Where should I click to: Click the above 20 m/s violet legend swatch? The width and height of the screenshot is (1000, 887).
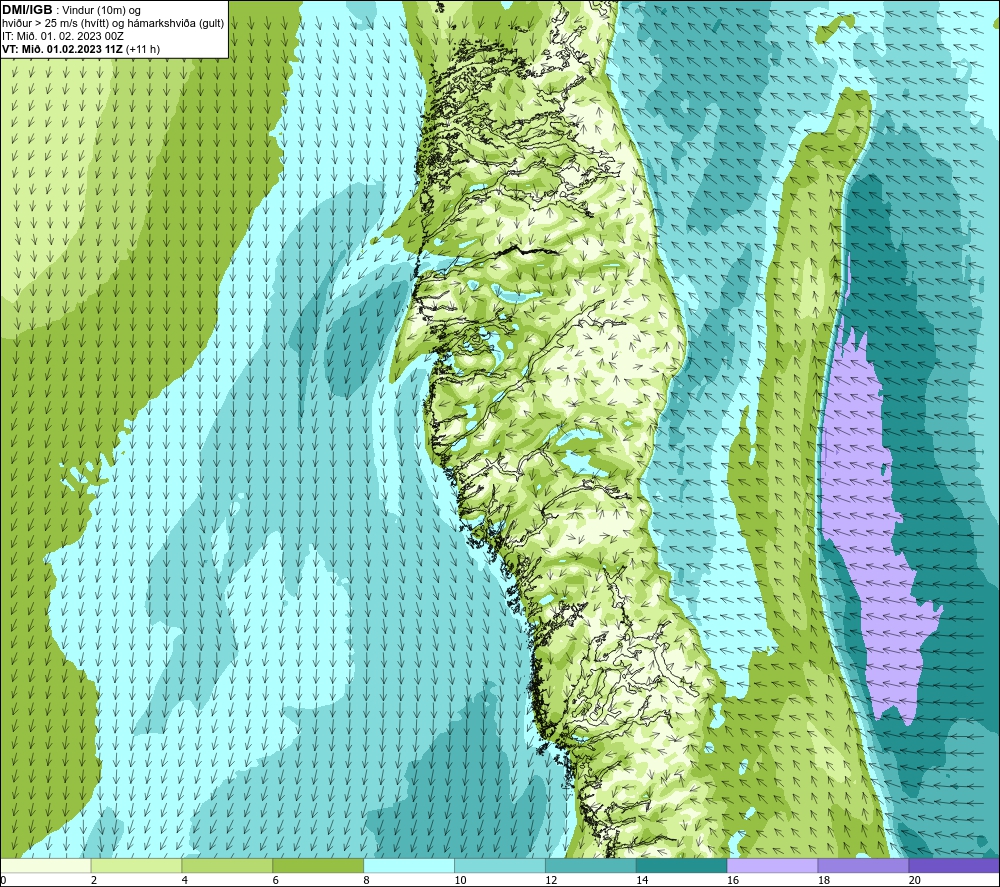coord(954,865)
